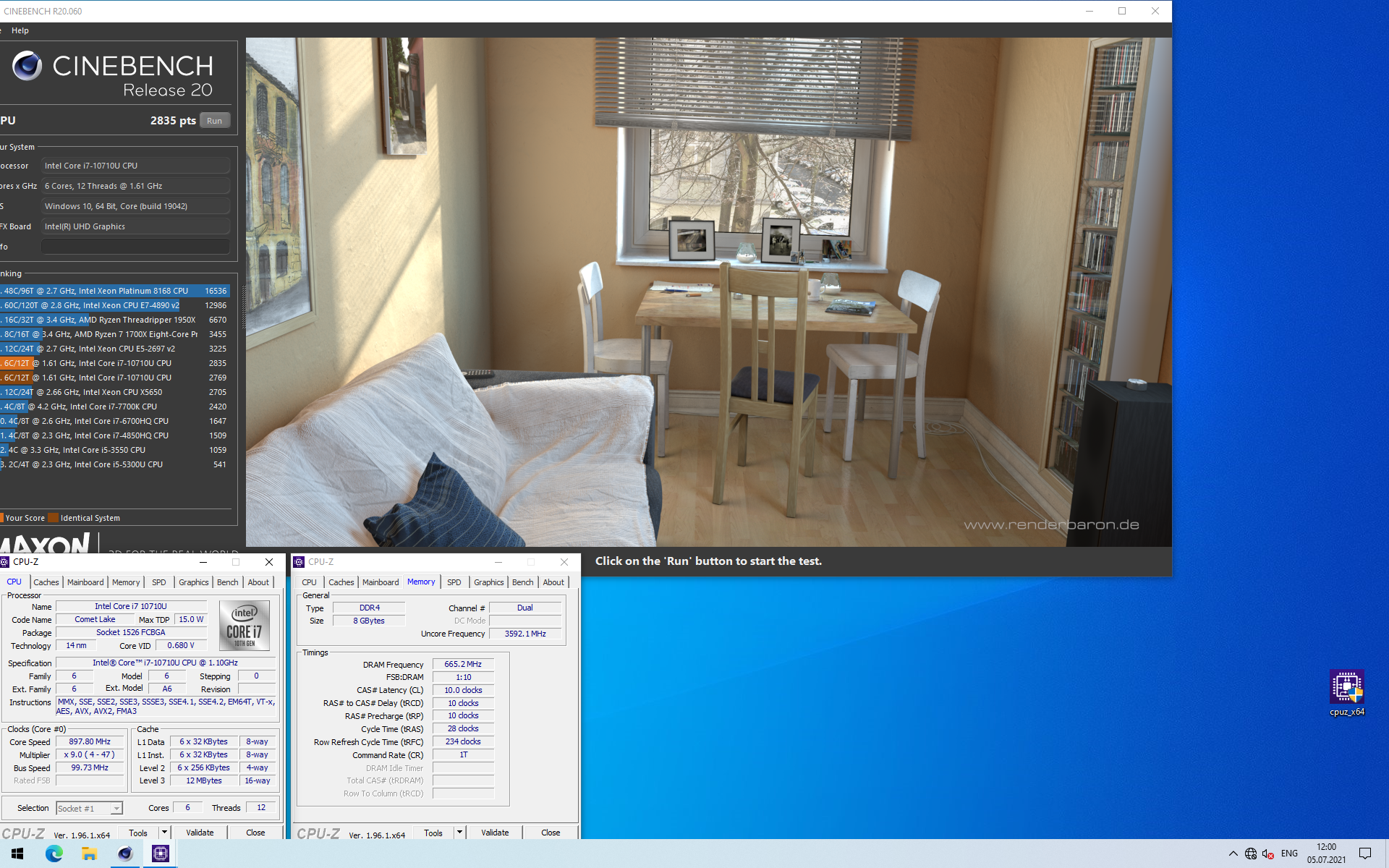Select Xeon X5650 ranking row
The height and width of the screenshot is (868, 1389).
tap(115, 392)
